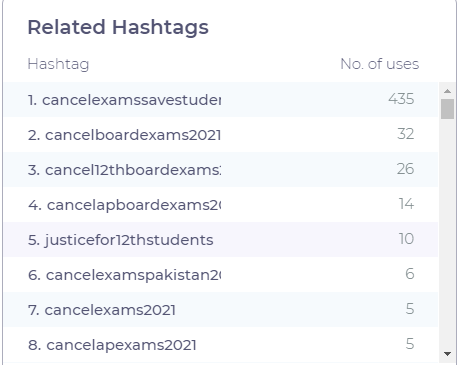Click the 10 uses count
This screenshot has width=458, height=365.
406,239
